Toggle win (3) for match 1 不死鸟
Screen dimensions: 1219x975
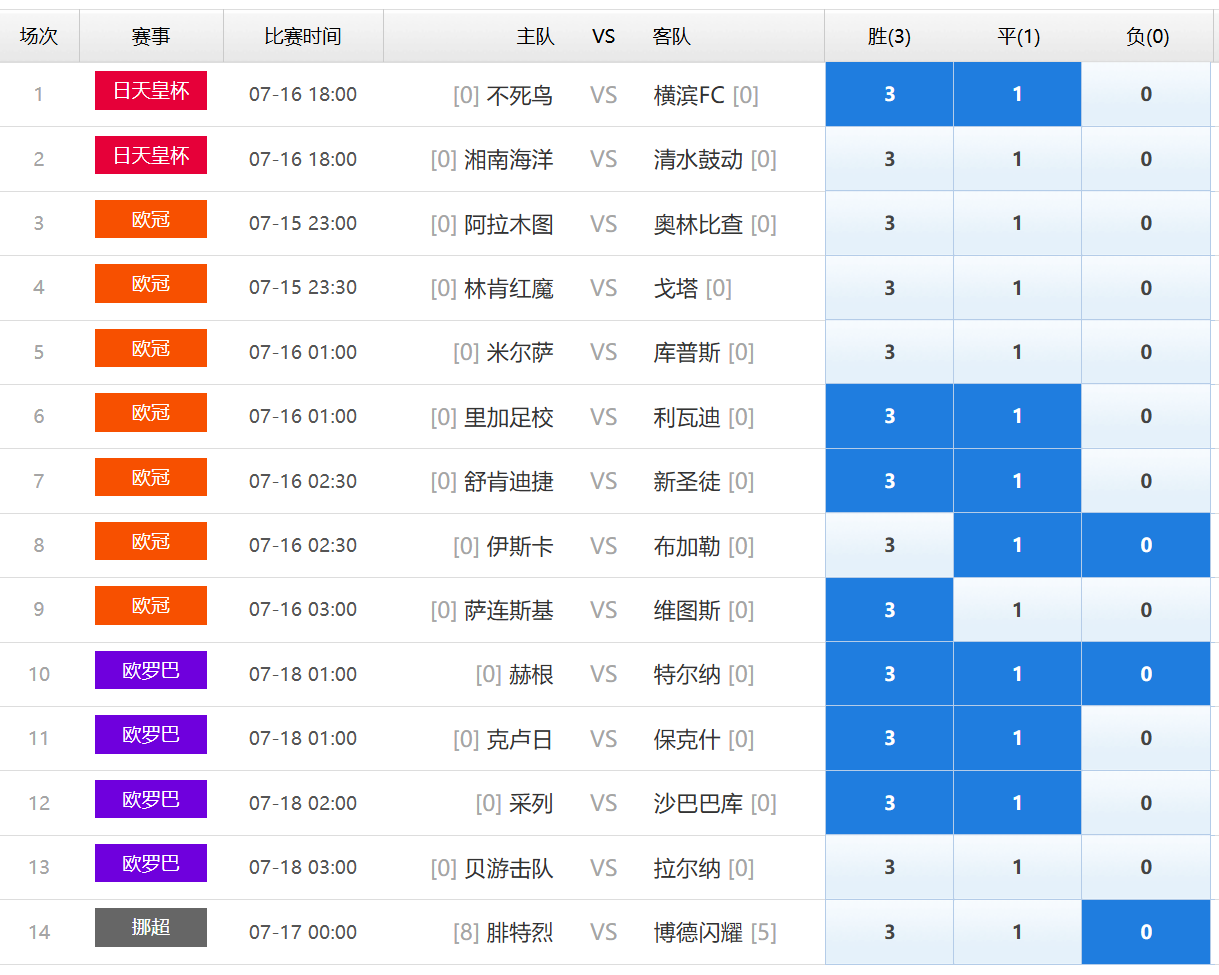click(889, 94)
